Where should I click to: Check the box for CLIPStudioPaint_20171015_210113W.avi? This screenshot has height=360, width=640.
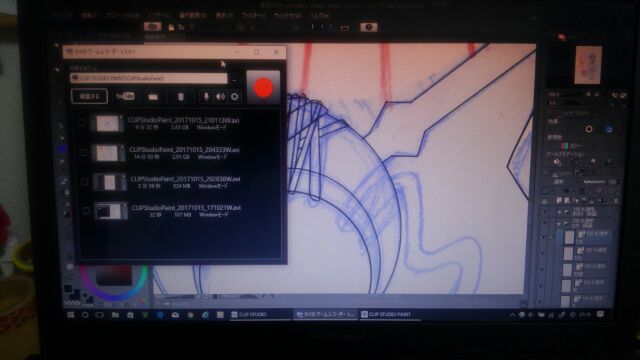[82, 123]
